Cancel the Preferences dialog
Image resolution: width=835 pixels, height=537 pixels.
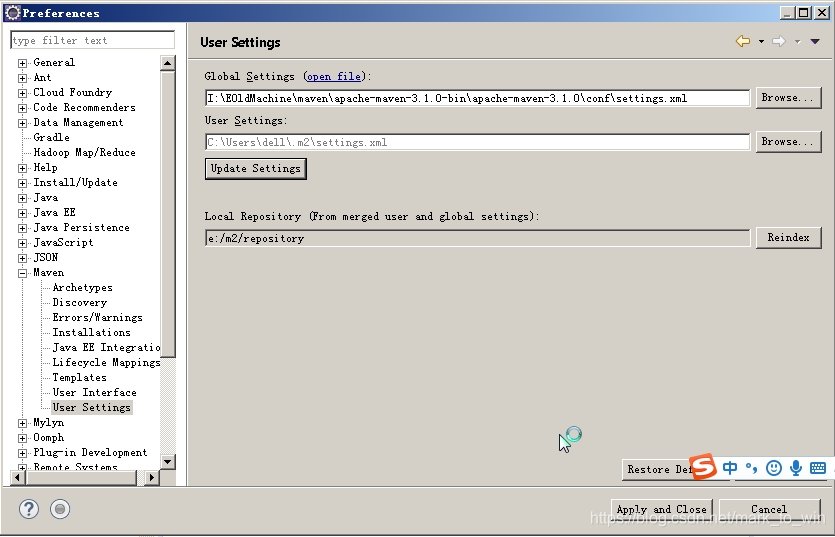[x=769, y=510]
